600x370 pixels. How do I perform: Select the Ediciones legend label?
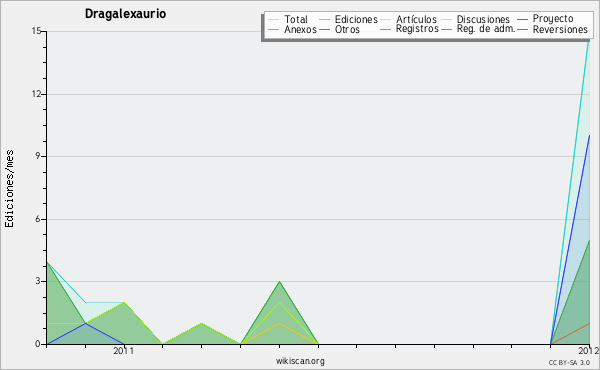[x=356, y=19]
